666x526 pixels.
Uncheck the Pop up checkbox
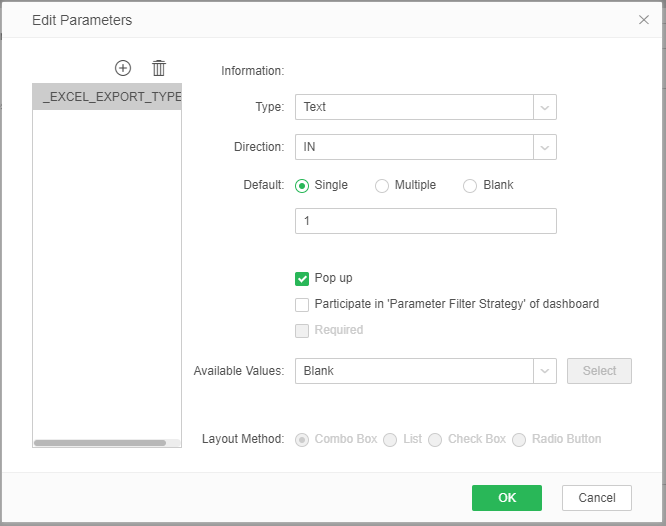click(302, 279)
